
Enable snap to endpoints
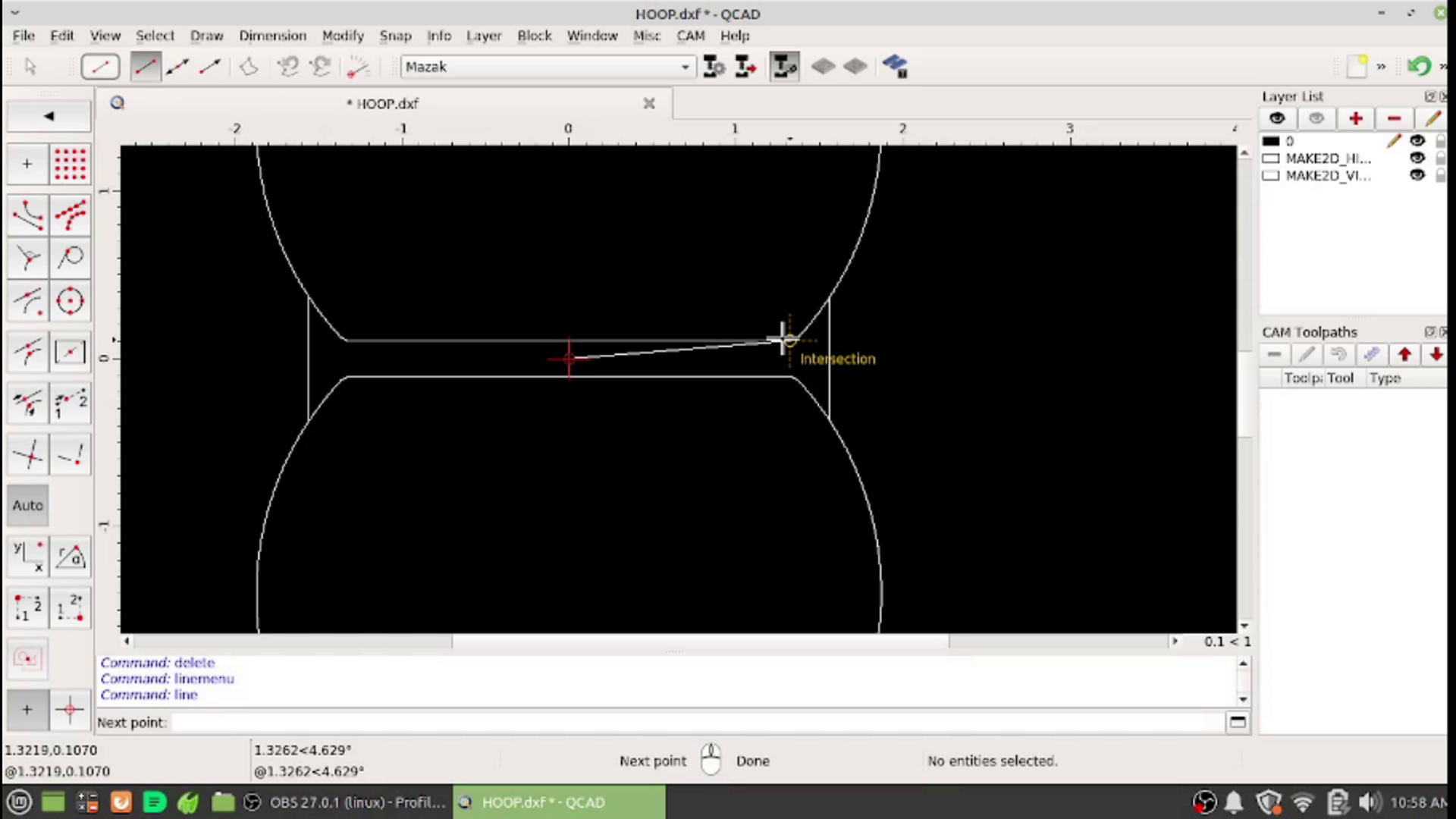[x=27, y=215]
